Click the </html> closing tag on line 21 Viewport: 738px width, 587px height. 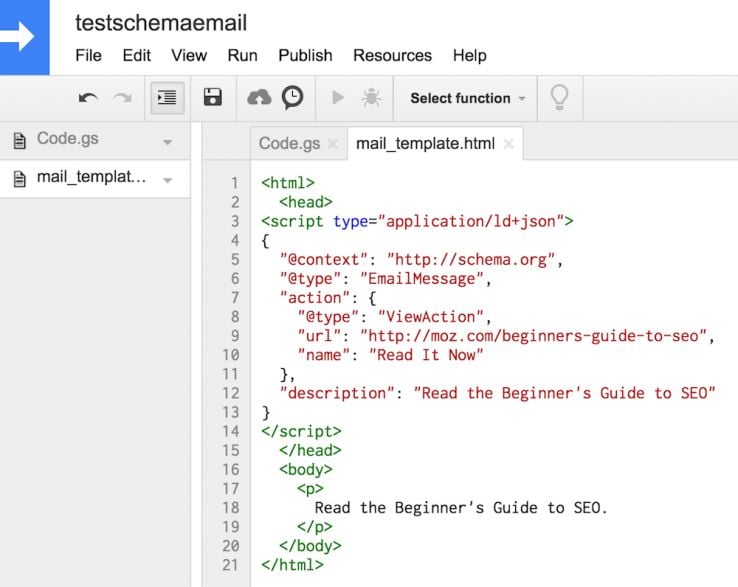point(292,565)
